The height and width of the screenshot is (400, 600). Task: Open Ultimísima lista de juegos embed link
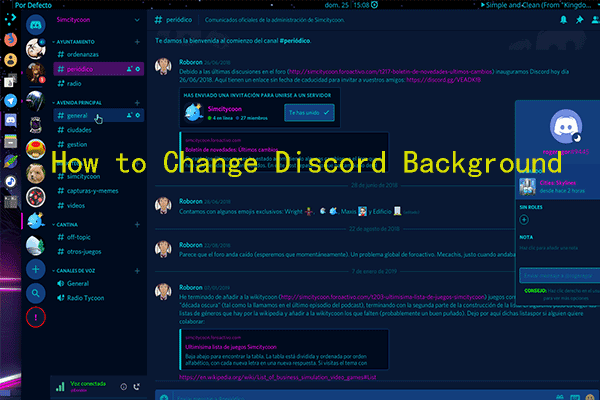coord(231,347)
